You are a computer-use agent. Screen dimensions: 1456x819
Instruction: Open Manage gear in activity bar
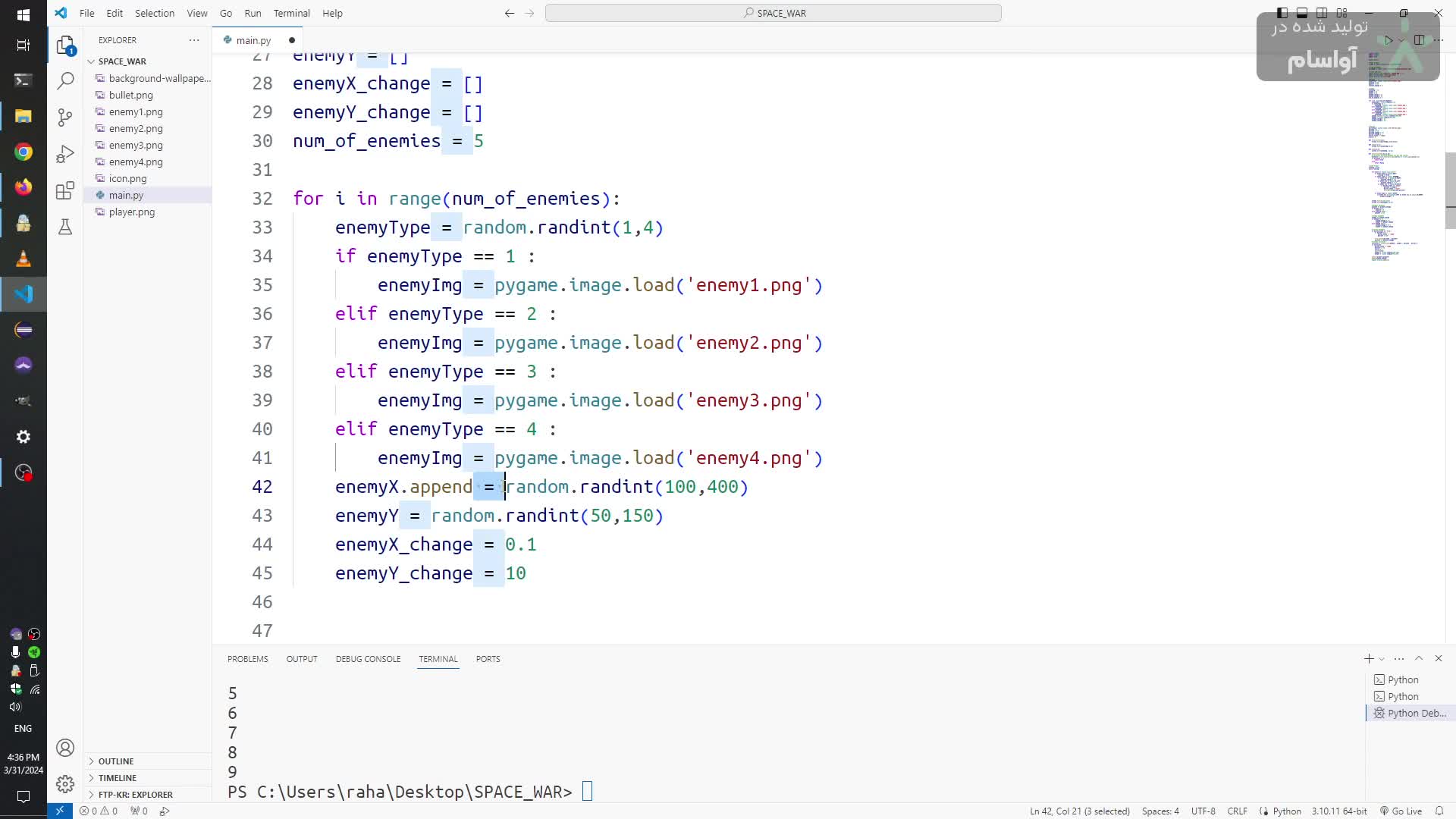point(65,783)
